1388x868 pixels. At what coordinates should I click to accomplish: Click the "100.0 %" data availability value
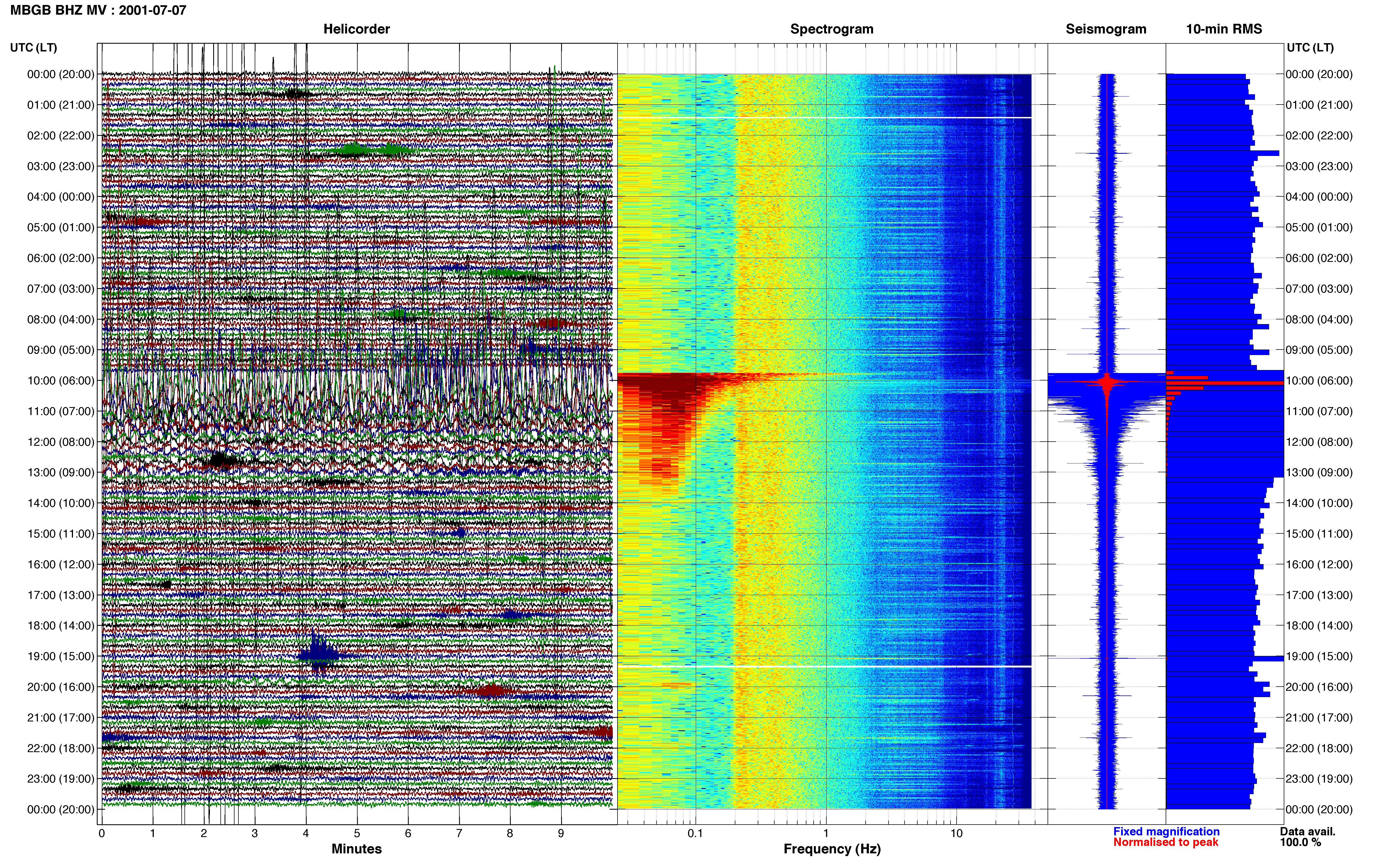click(x=1300, y=842)
